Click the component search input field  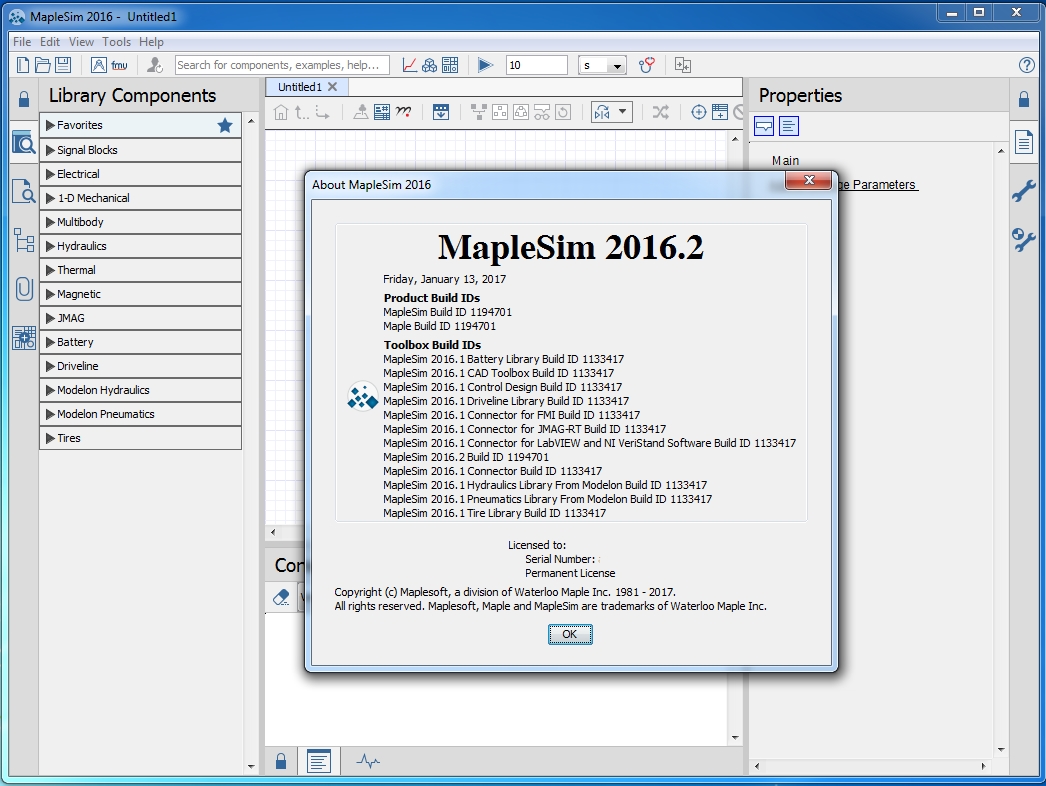[x=282, y=65]
